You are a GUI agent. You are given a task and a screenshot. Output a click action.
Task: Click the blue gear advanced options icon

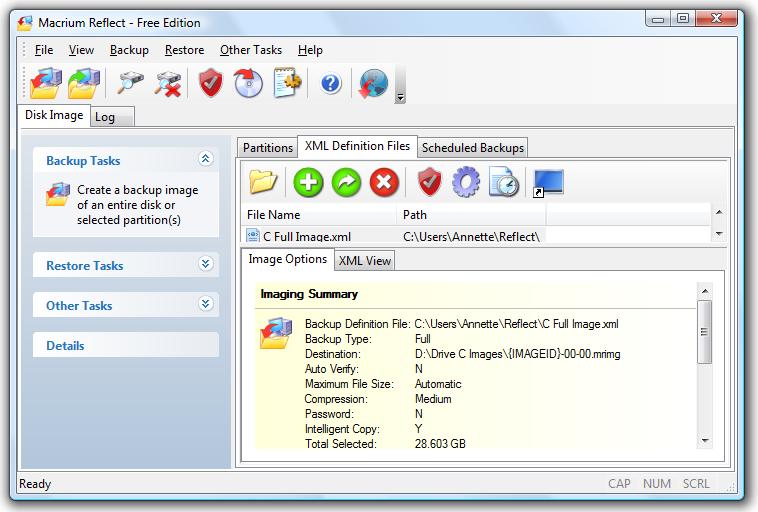click(x=466, y=182)
